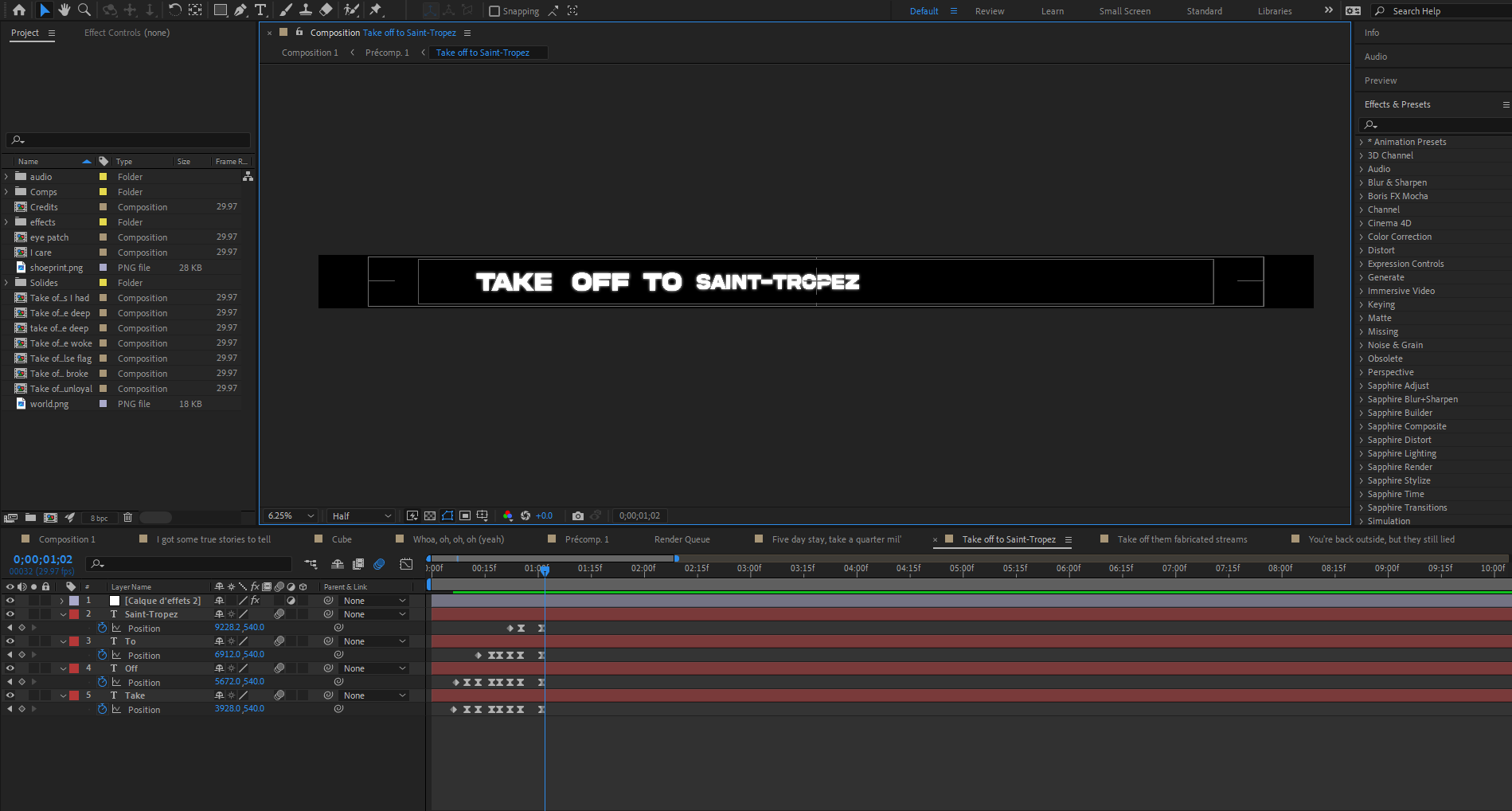Switch to the Cube timeline tab

coord(341,539)
